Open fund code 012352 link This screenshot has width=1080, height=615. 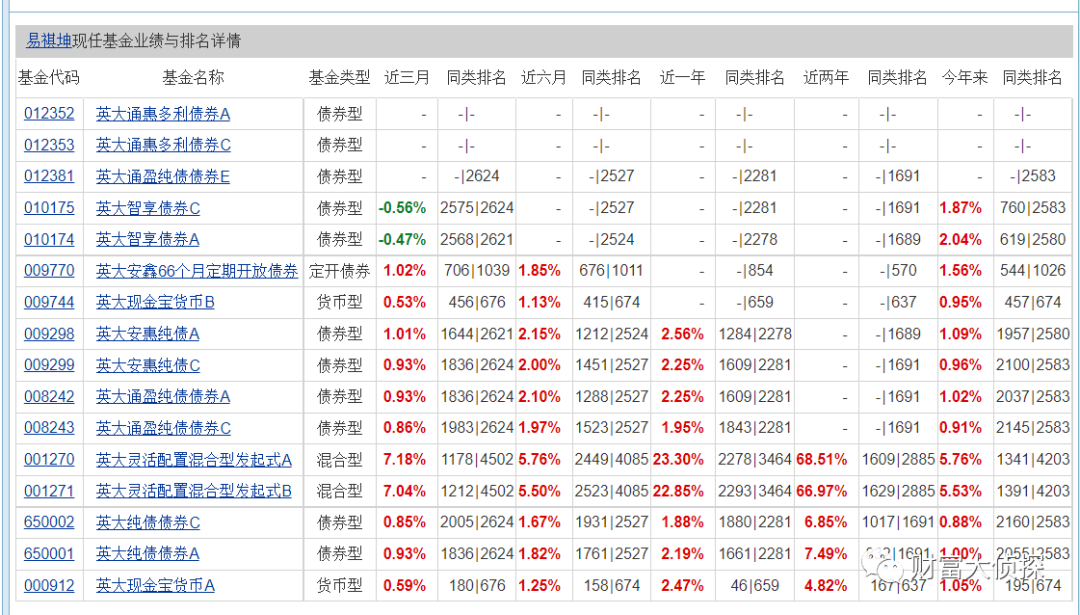(49, 114)
